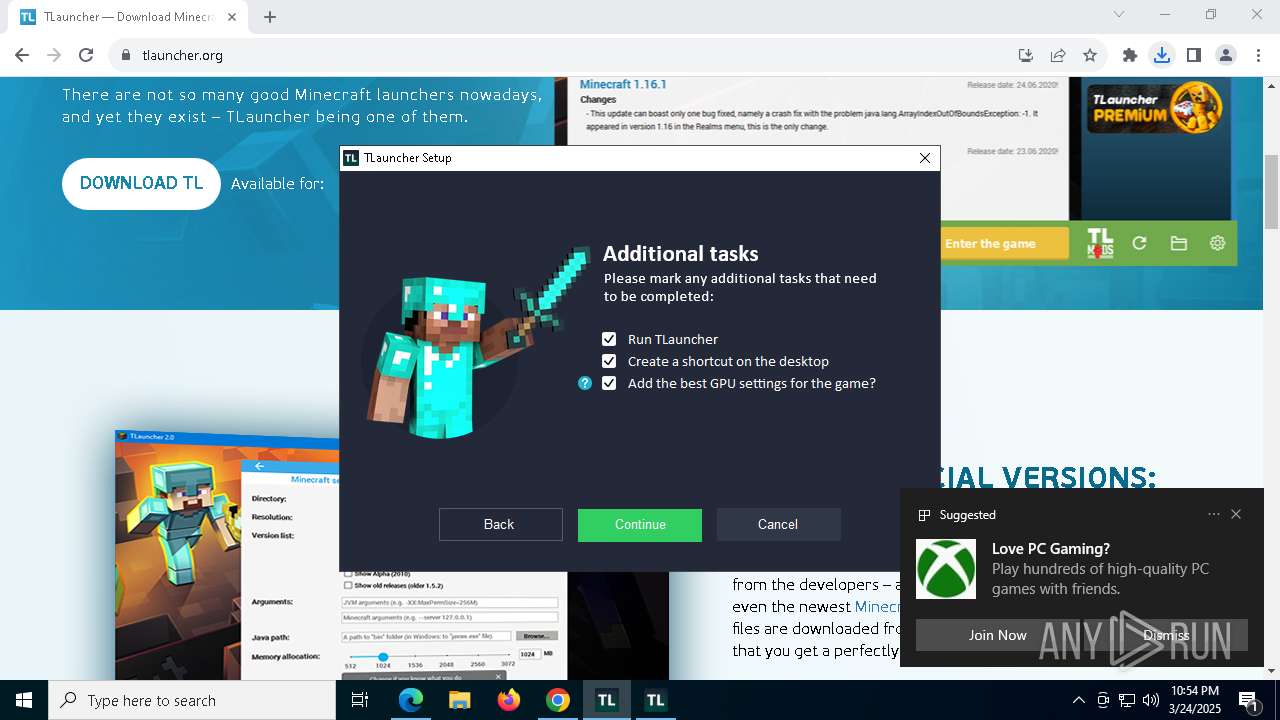Click the Back button in TLauncher Setup
Viewport: 1280px width, 720px height.
501,525
